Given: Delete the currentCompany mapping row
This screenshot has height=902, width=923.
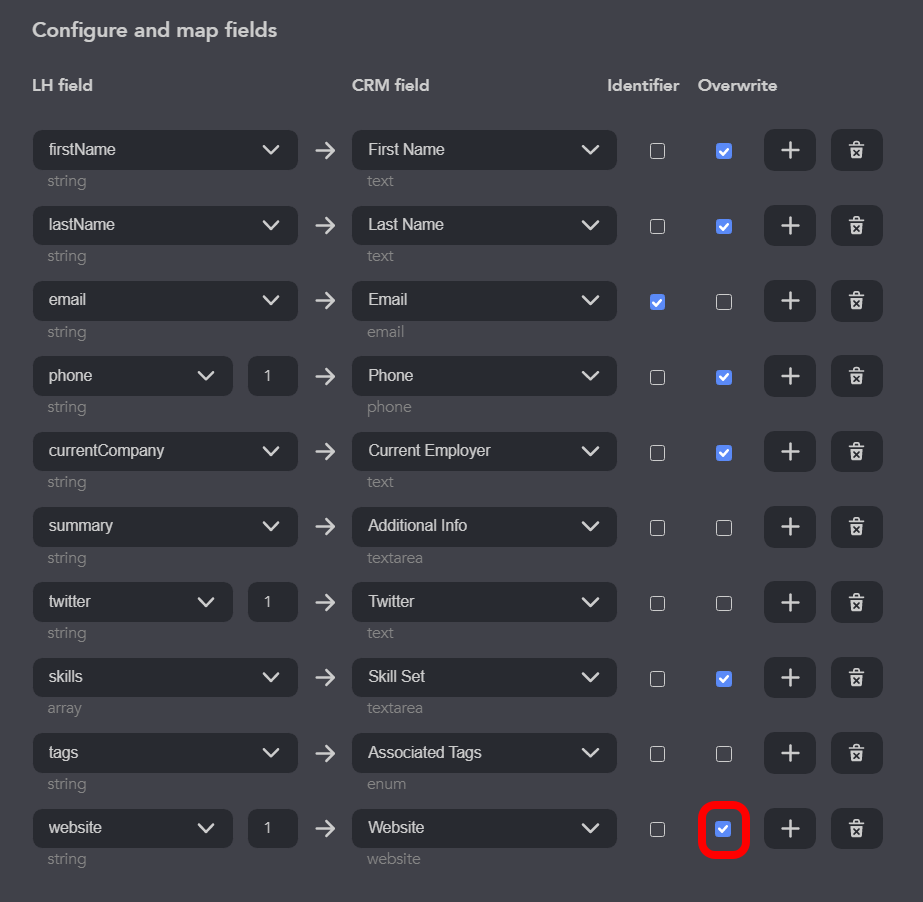Looking at the screenshot, I should pyautogui.click(x=856, y=452).
